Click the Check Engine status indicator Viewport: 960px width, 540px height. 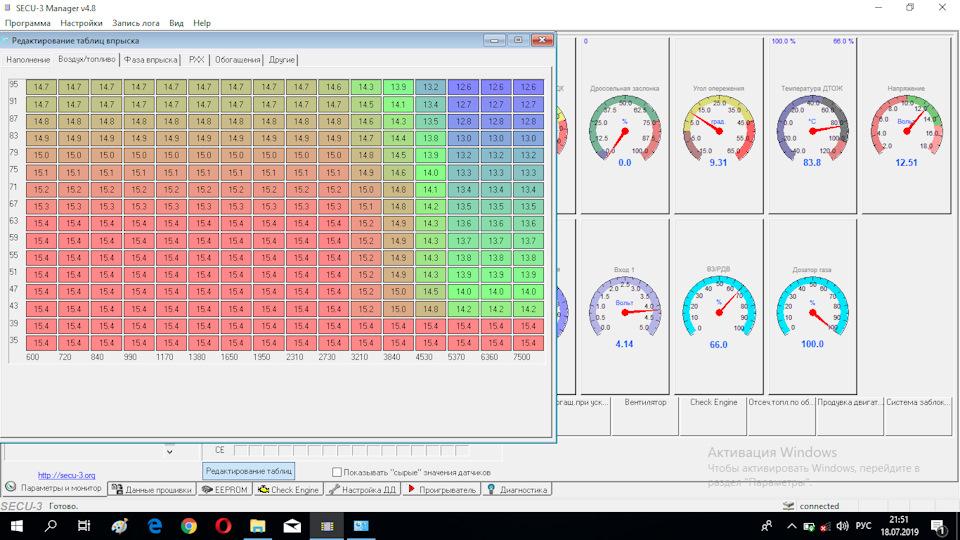pyautogui.click(x=713, y=416)
